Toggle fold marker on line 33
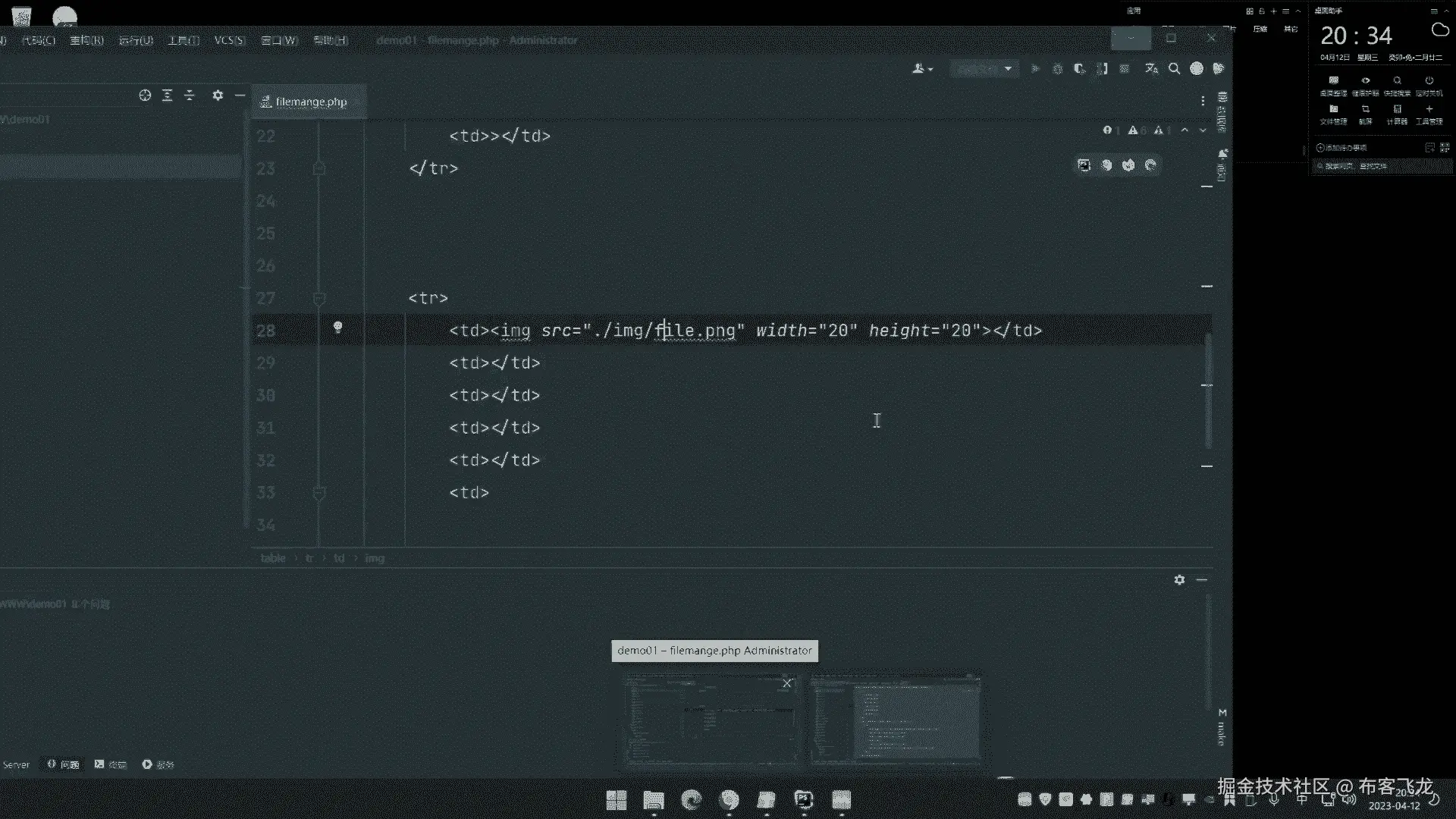The height and width of the screenshot is (819, 1456). (x=319, y=494)
